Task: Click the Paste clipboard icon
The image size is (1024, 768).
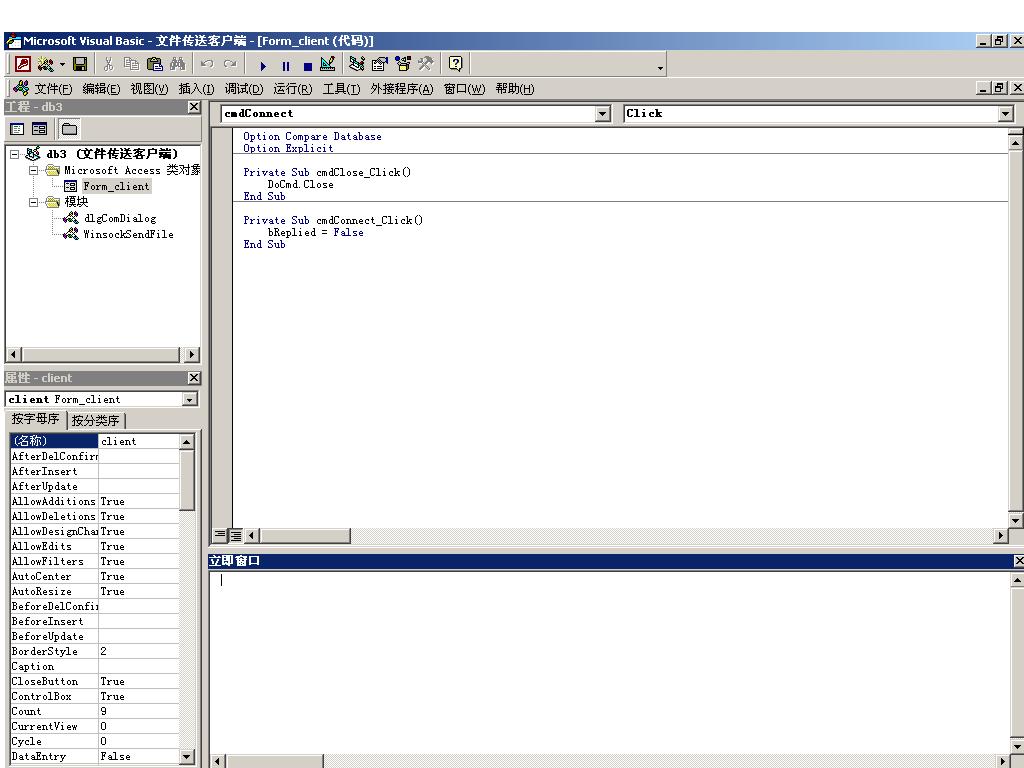Action: coord(154,64)
